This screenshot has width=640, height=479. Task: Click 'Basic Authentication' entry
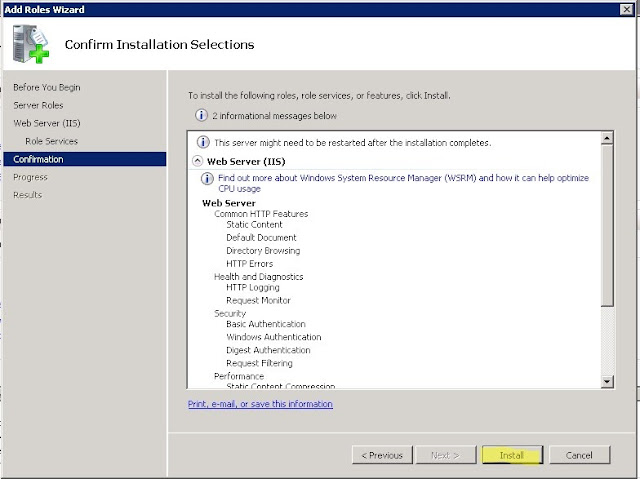coord(266,324)
